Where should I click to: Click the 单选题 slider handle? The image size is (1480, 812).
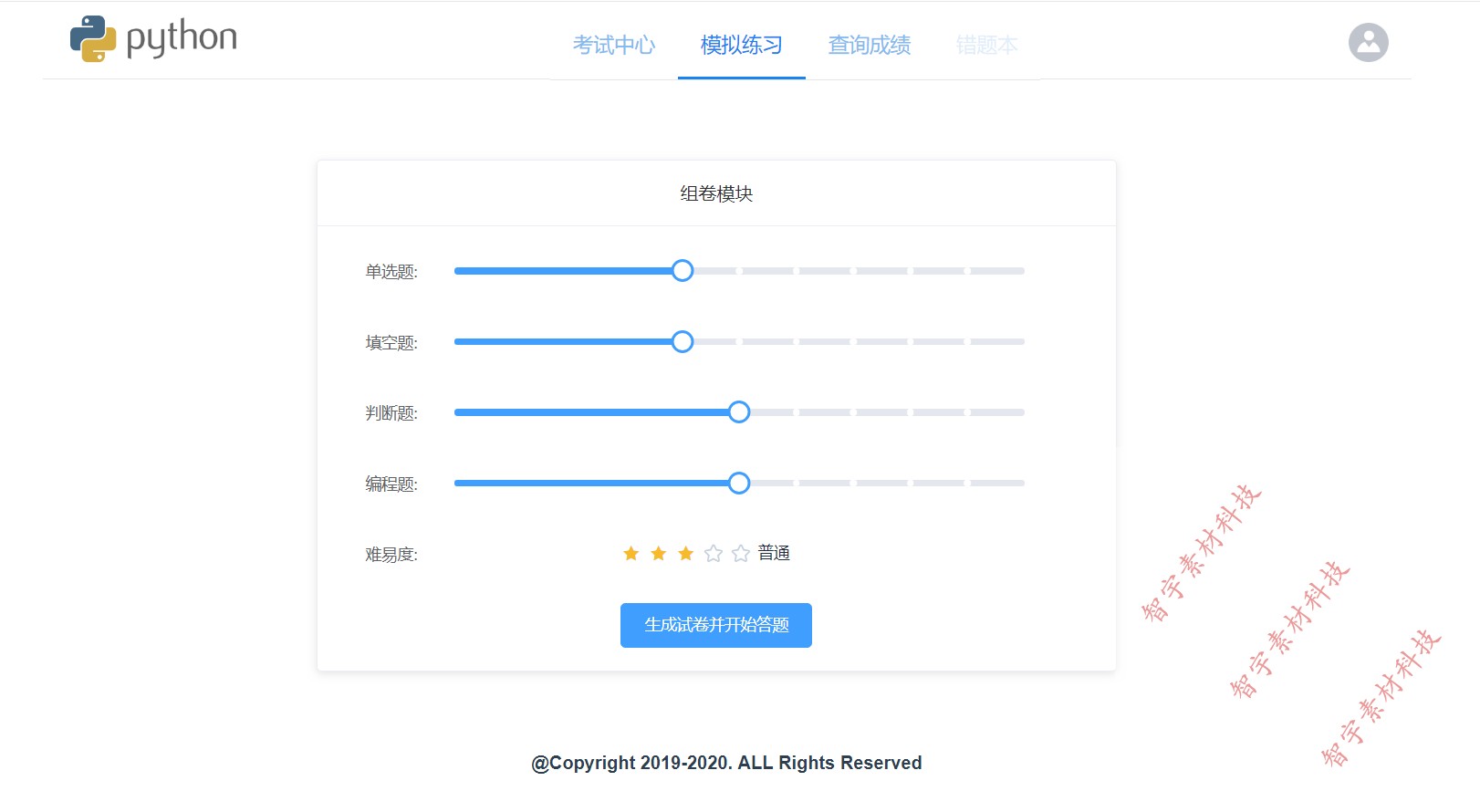tap(682, 271)
